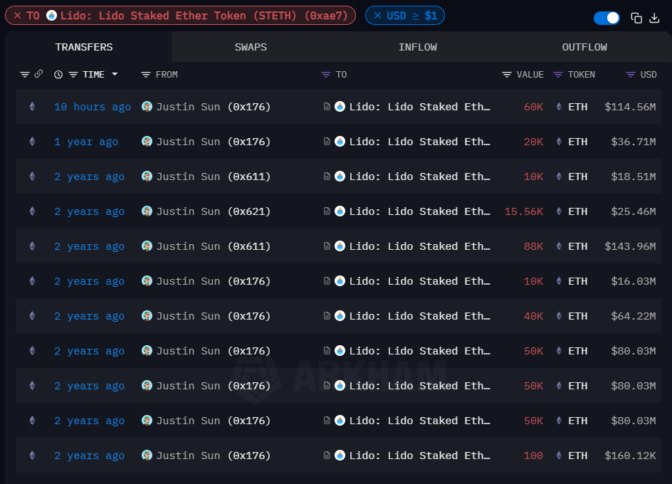Expand the TIME sort dropdown arrow
The image size is (672, 484).
pos(114,74)
